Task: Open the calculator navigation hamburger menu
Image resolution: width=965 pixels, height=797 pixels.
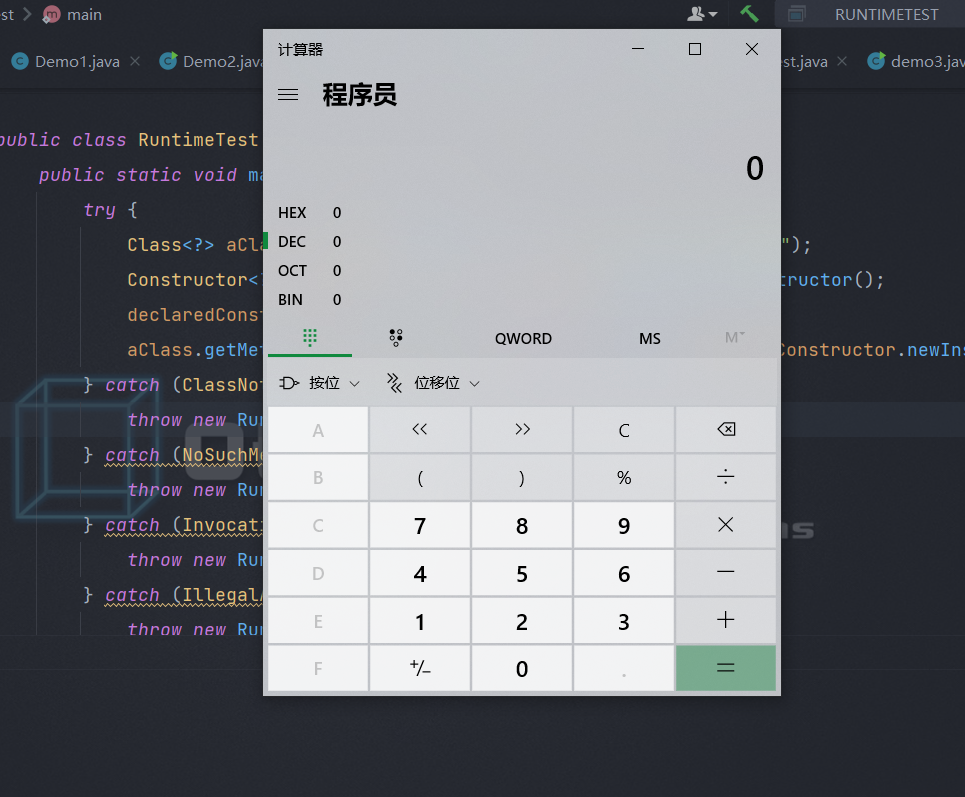Action: pyautogui.click(x=287, y=95)
